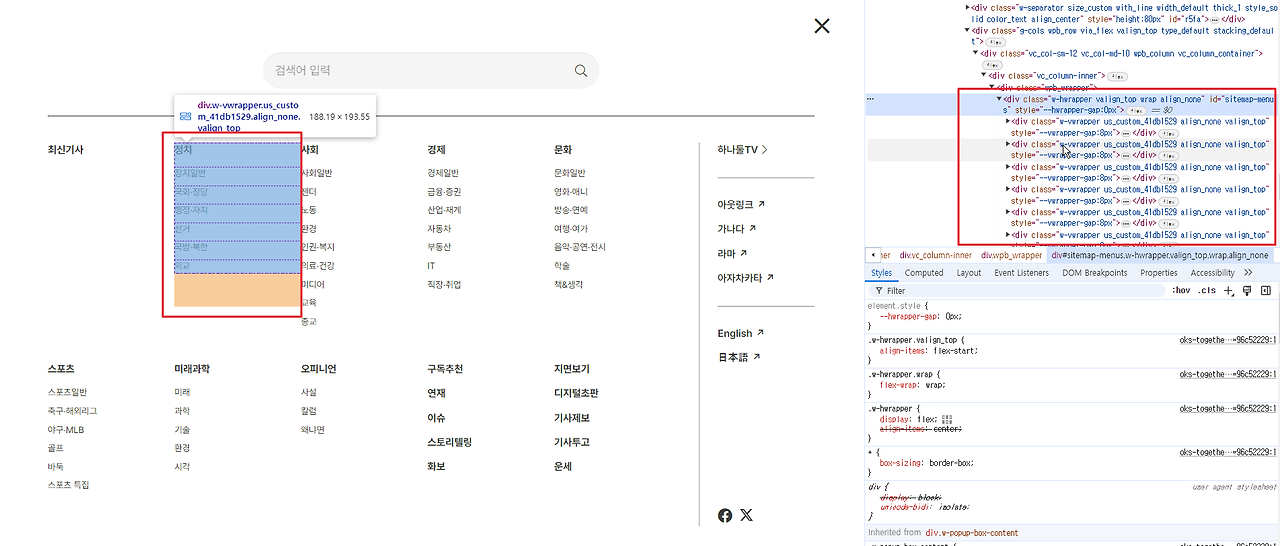
Task: Open flexbox editor icon beside display: flex
Action: (x=947, y=419)
